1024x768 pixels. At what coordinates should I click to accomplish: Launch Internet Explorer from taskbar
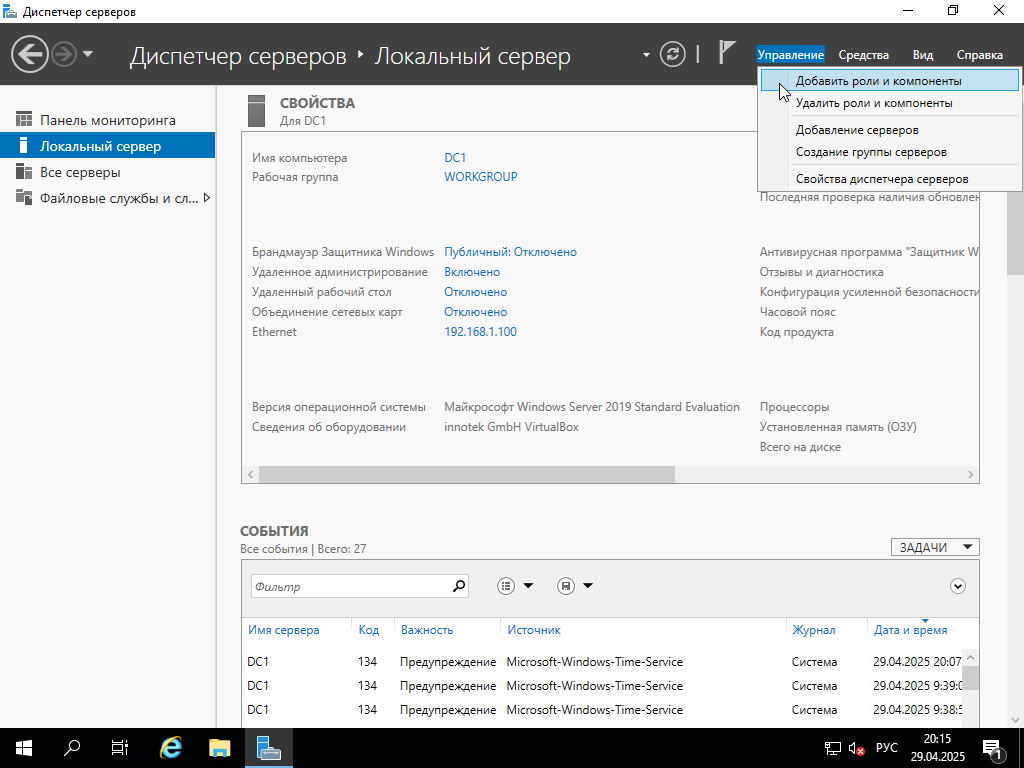click(170, 748)
